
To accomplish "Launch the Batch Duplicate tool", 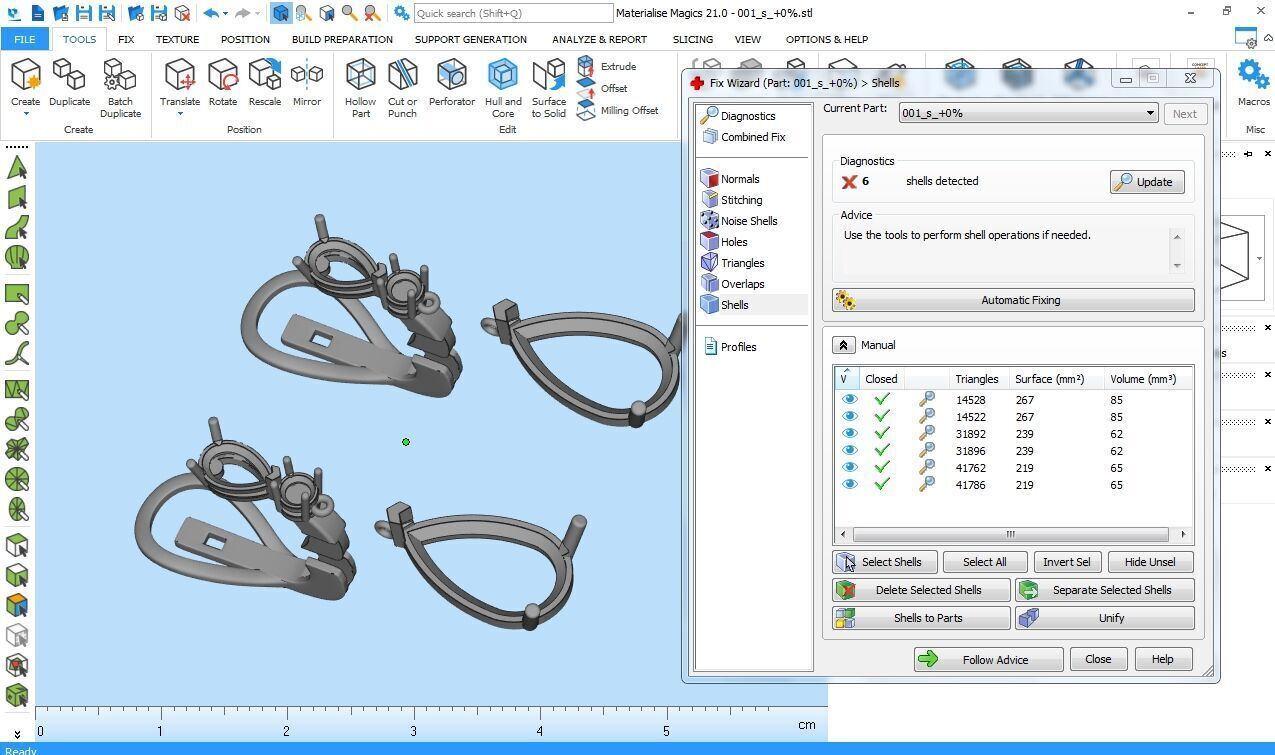I will click(120, 88).
